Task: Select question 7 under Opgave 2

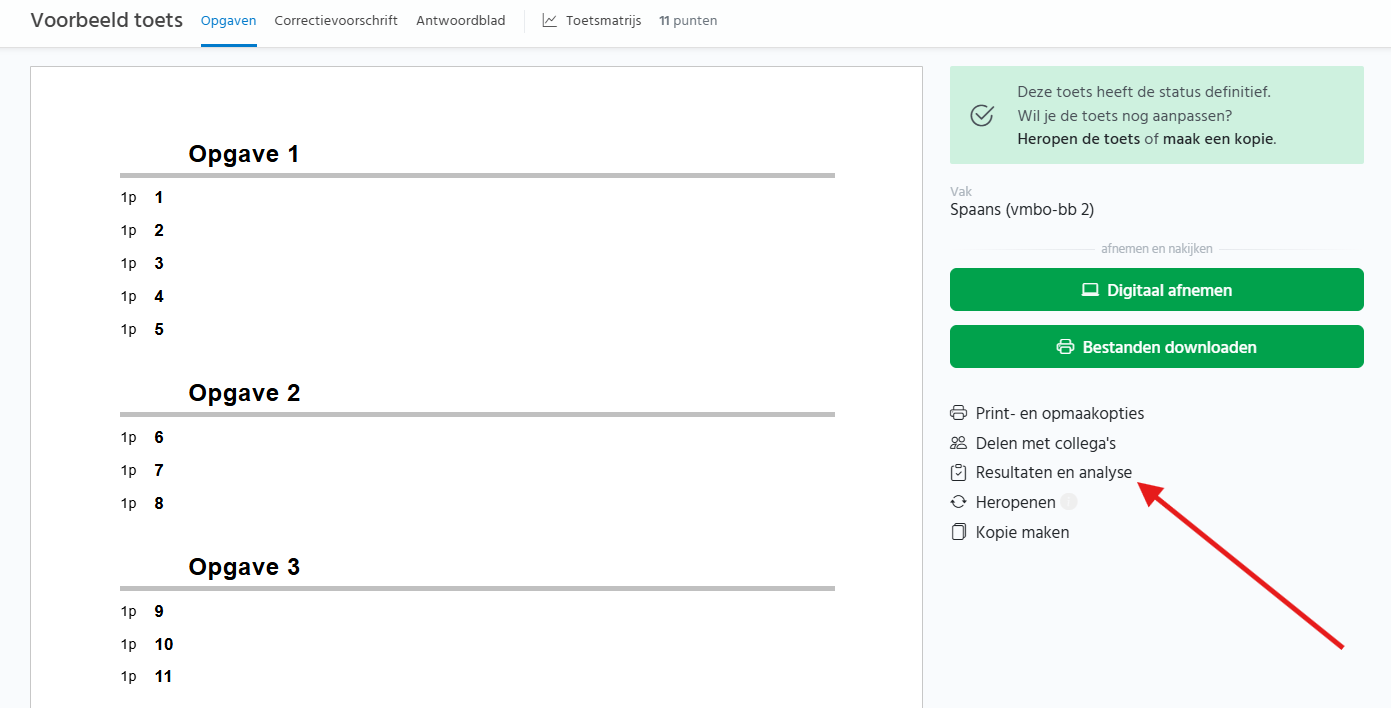Action: 158,470
